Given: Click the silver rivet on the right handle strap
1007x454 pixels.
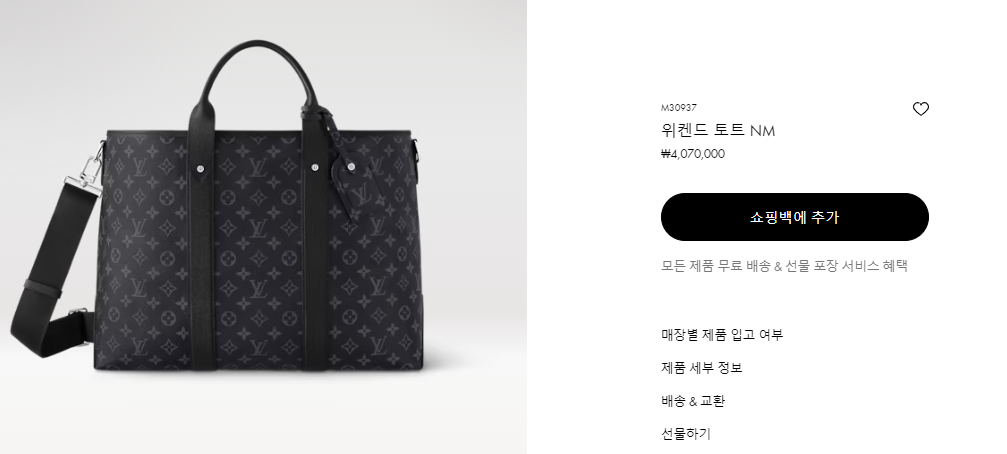Looking at the screenshot, I should (315, 168).
